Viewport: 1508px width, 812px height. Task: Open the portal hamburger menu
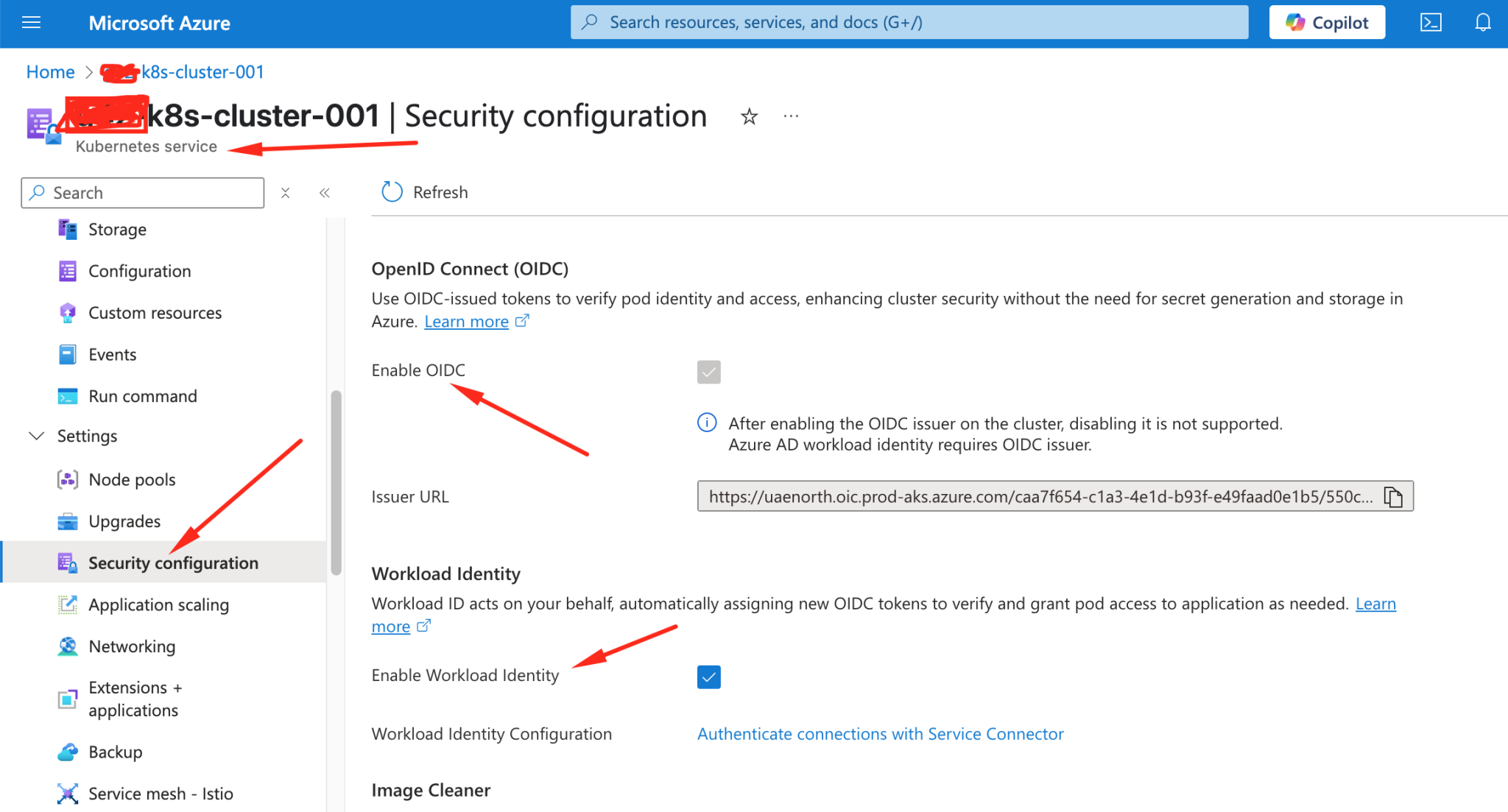point(31,22)
